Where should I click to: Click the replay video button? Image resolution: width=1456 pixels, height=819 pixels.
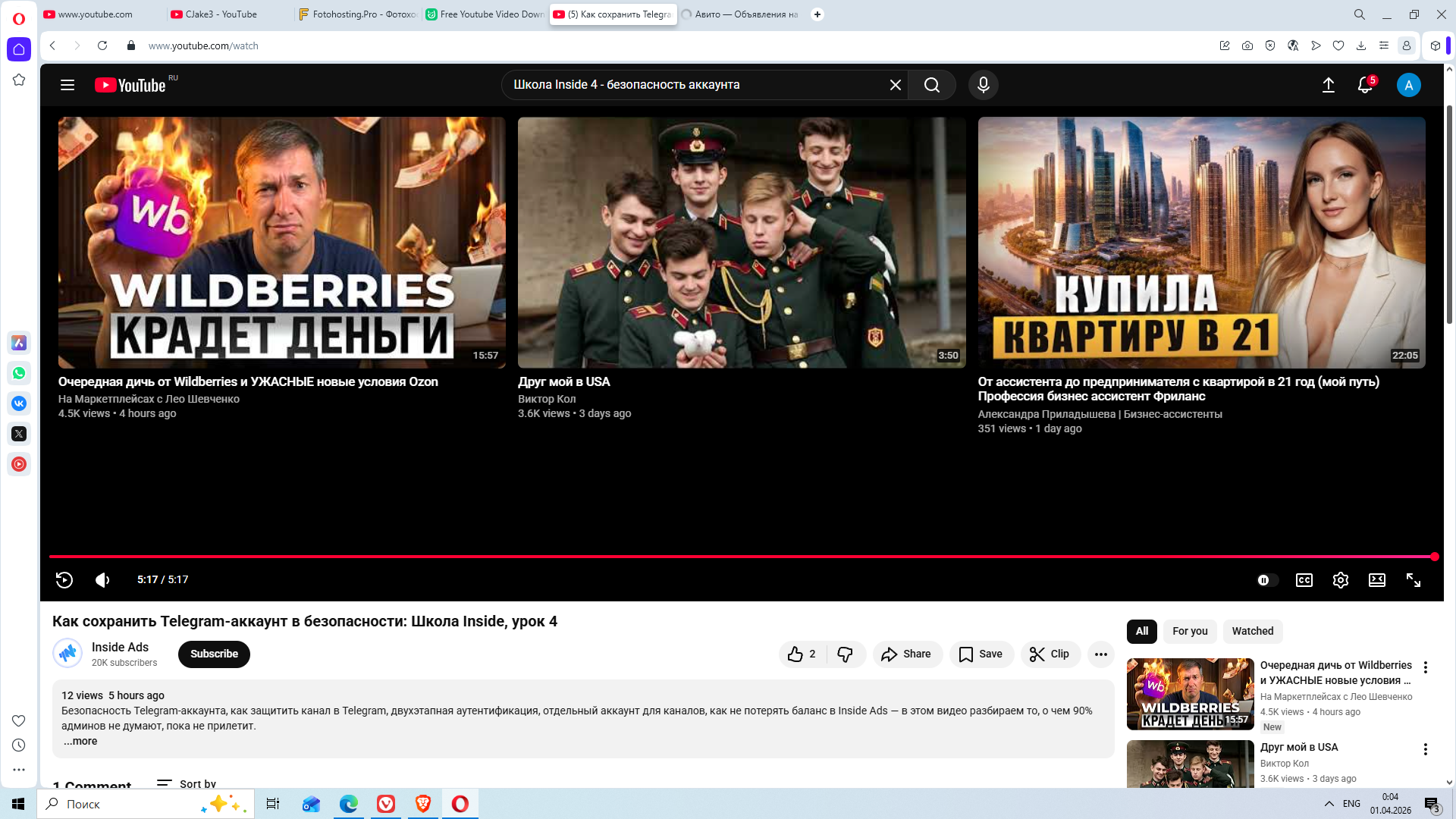coord(64,580)
